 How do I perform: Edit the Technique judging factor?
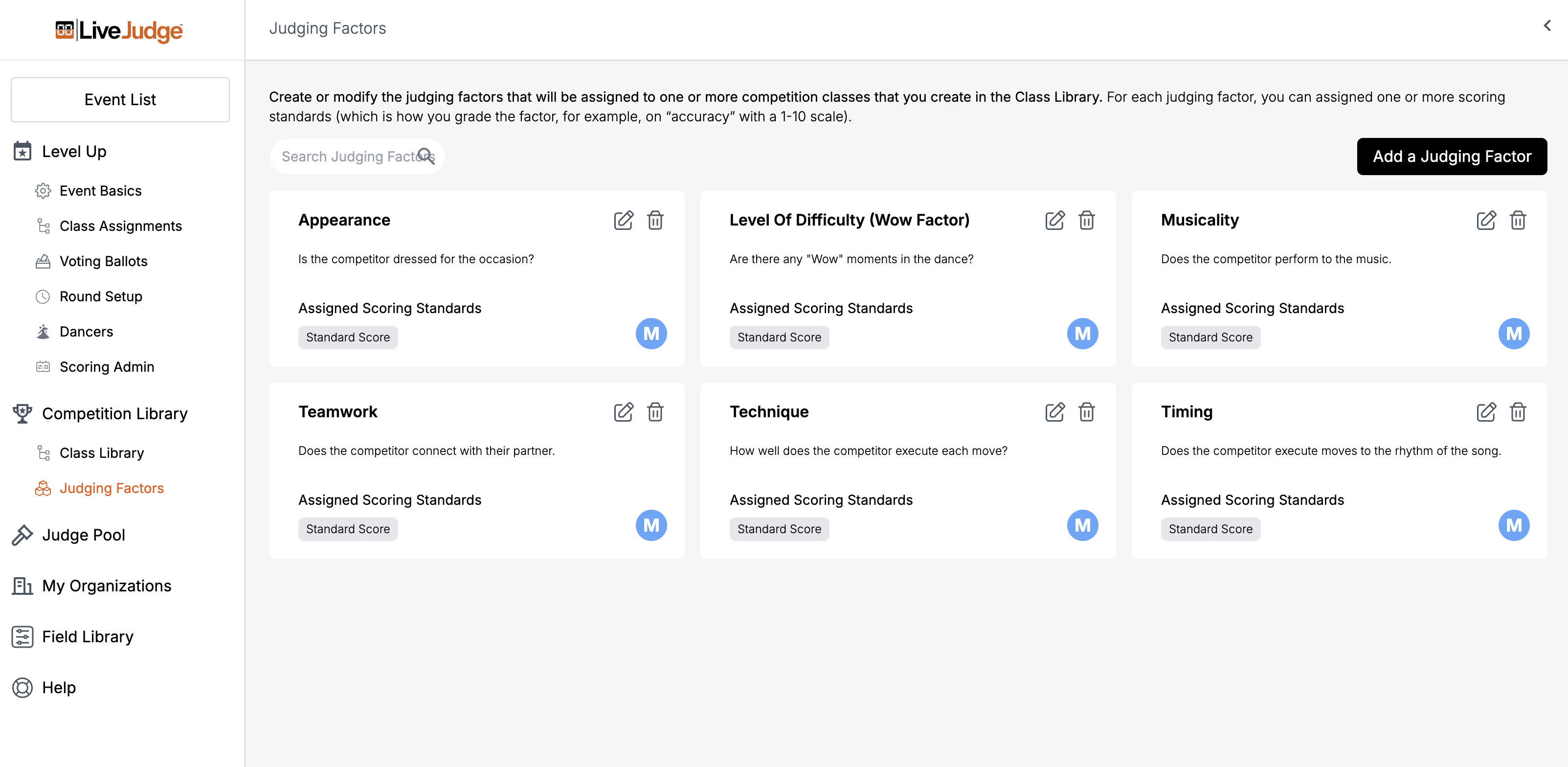pyautogui.click(x=1054, y=412)
